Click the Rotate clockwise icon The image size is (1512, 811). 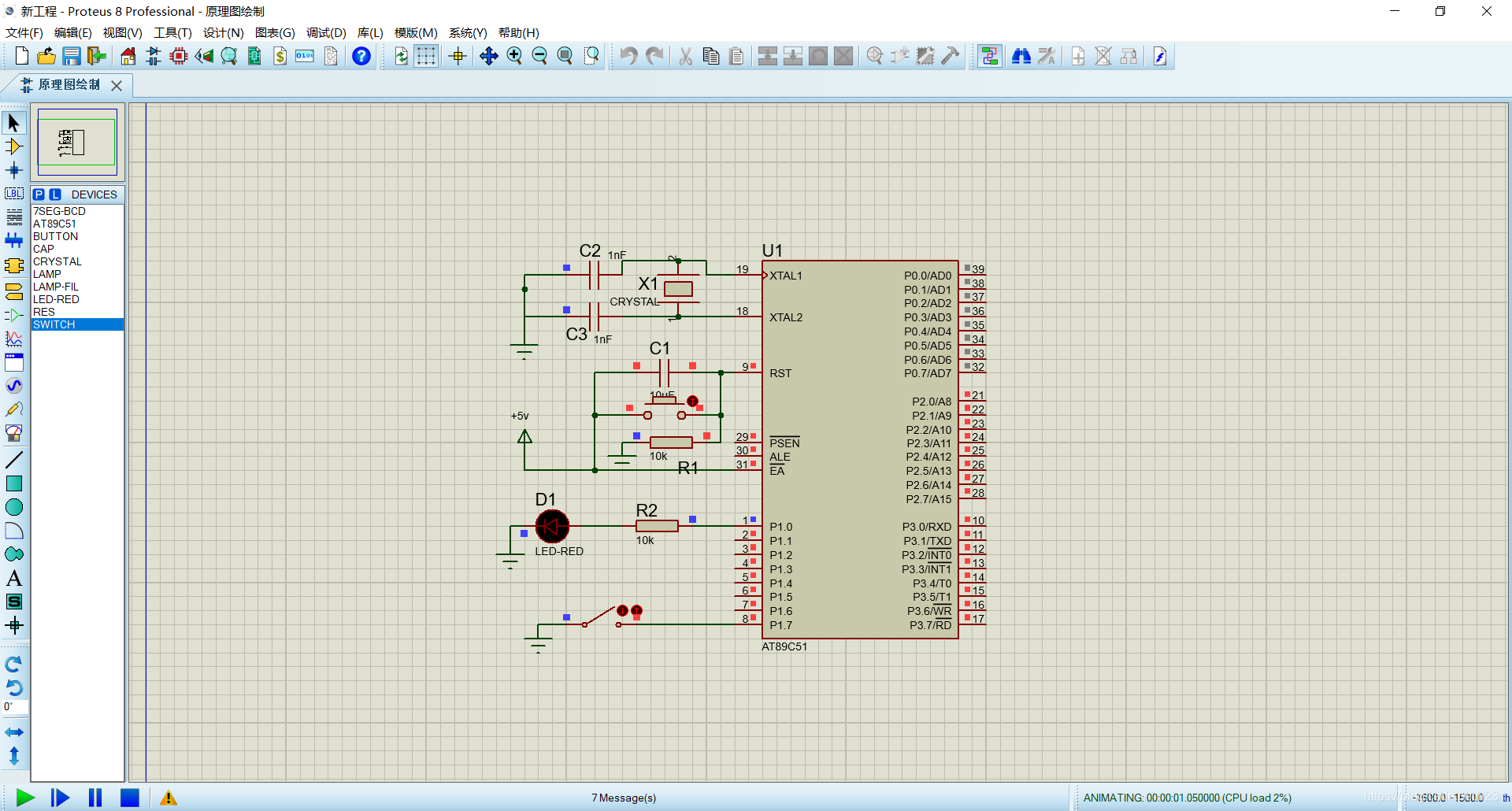(14, 665)
